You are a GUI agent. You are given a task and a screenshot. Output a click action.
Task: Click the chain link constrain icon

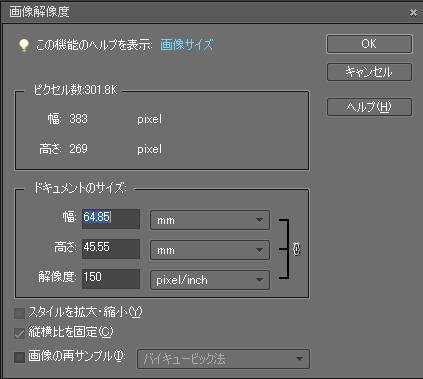296,249
